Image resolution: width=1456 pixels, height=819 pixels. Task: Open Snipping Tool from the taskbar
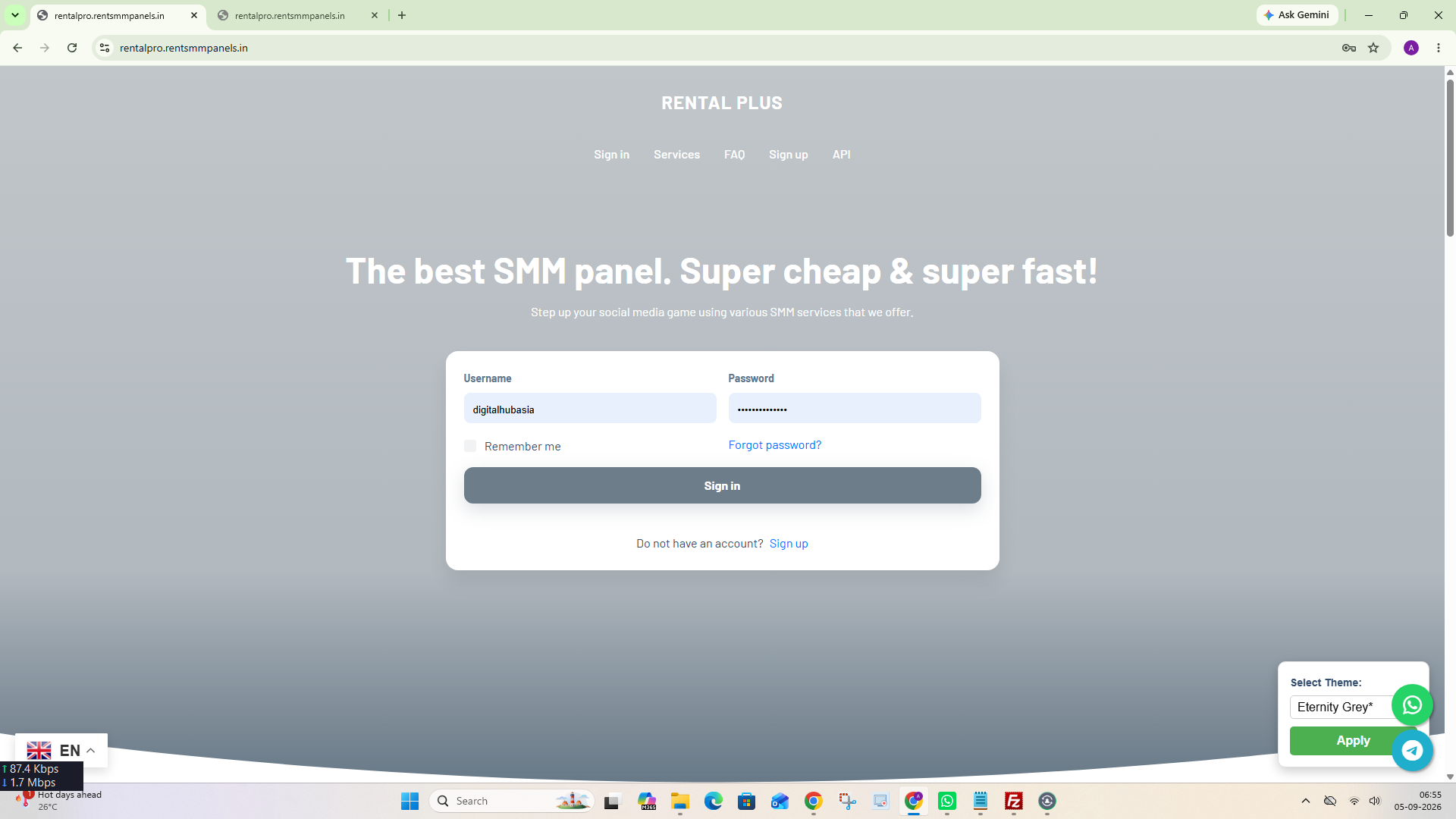(x=847, y=801)
